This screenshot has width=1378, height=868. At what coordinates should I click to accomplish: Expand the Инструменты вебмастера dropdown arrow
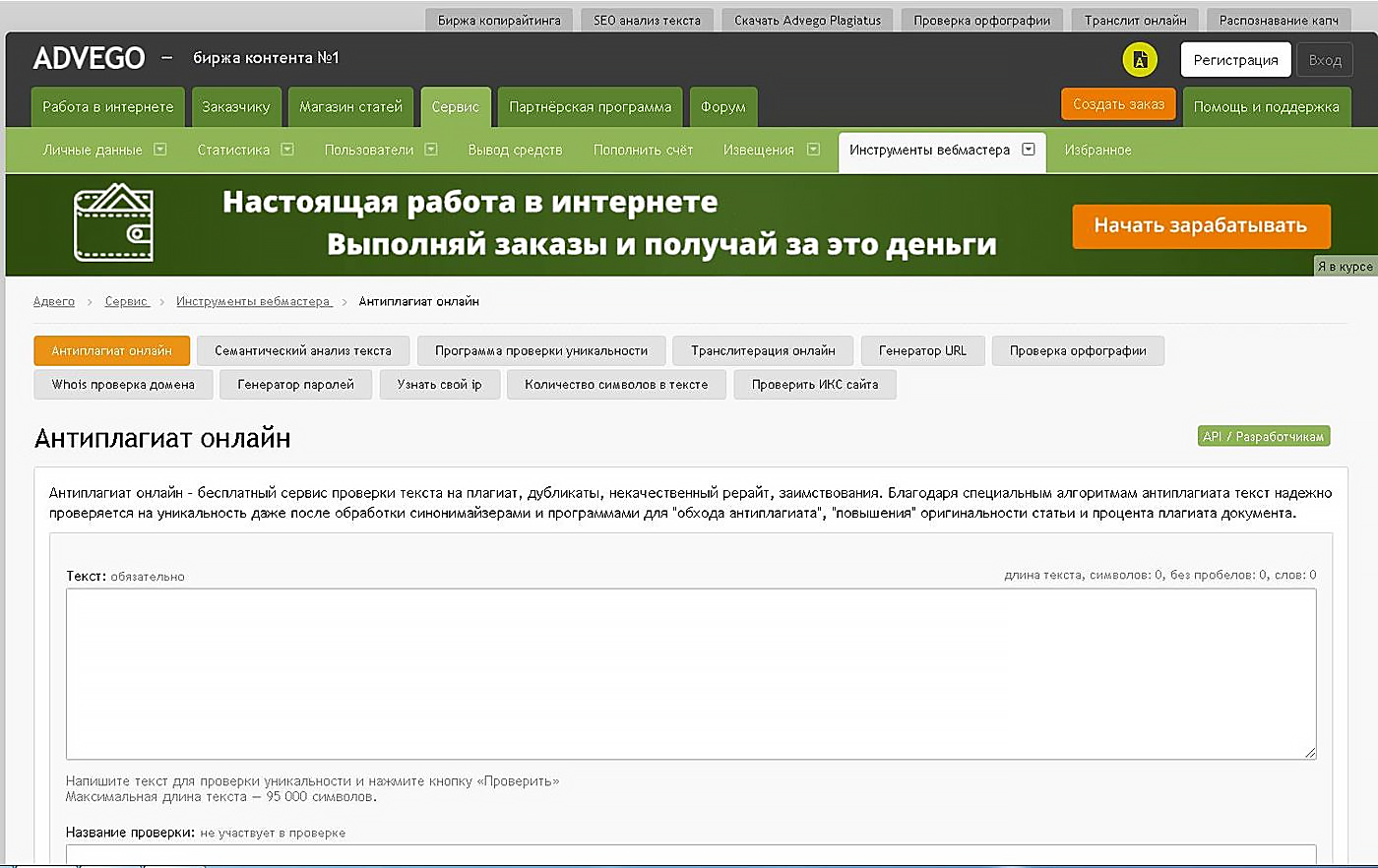point(1029,150)
